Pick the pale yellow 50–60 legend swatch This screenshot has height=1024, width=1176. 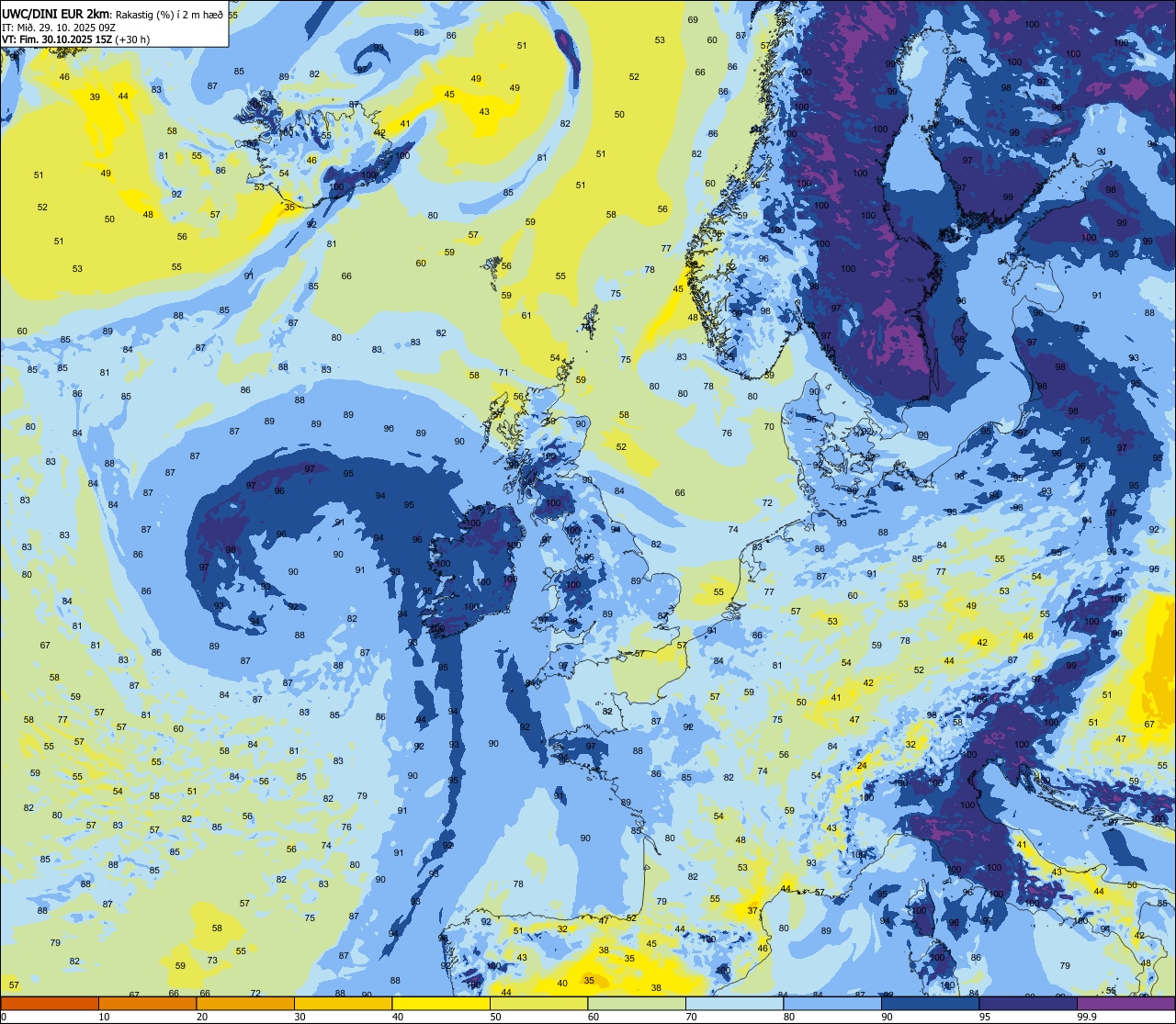[538, 1003]
